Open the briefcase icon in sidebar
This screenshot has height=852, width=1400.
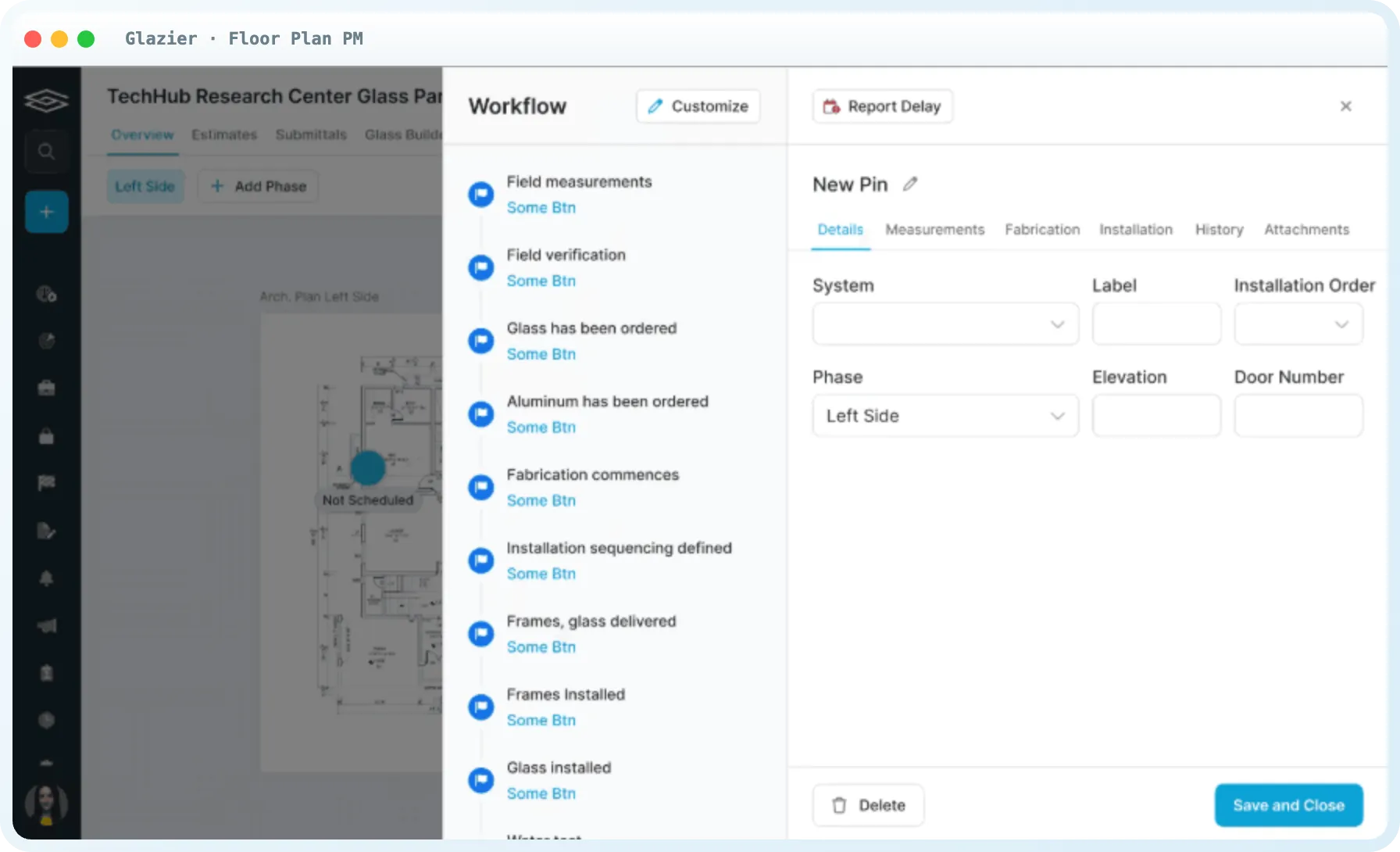coord(46,388)
